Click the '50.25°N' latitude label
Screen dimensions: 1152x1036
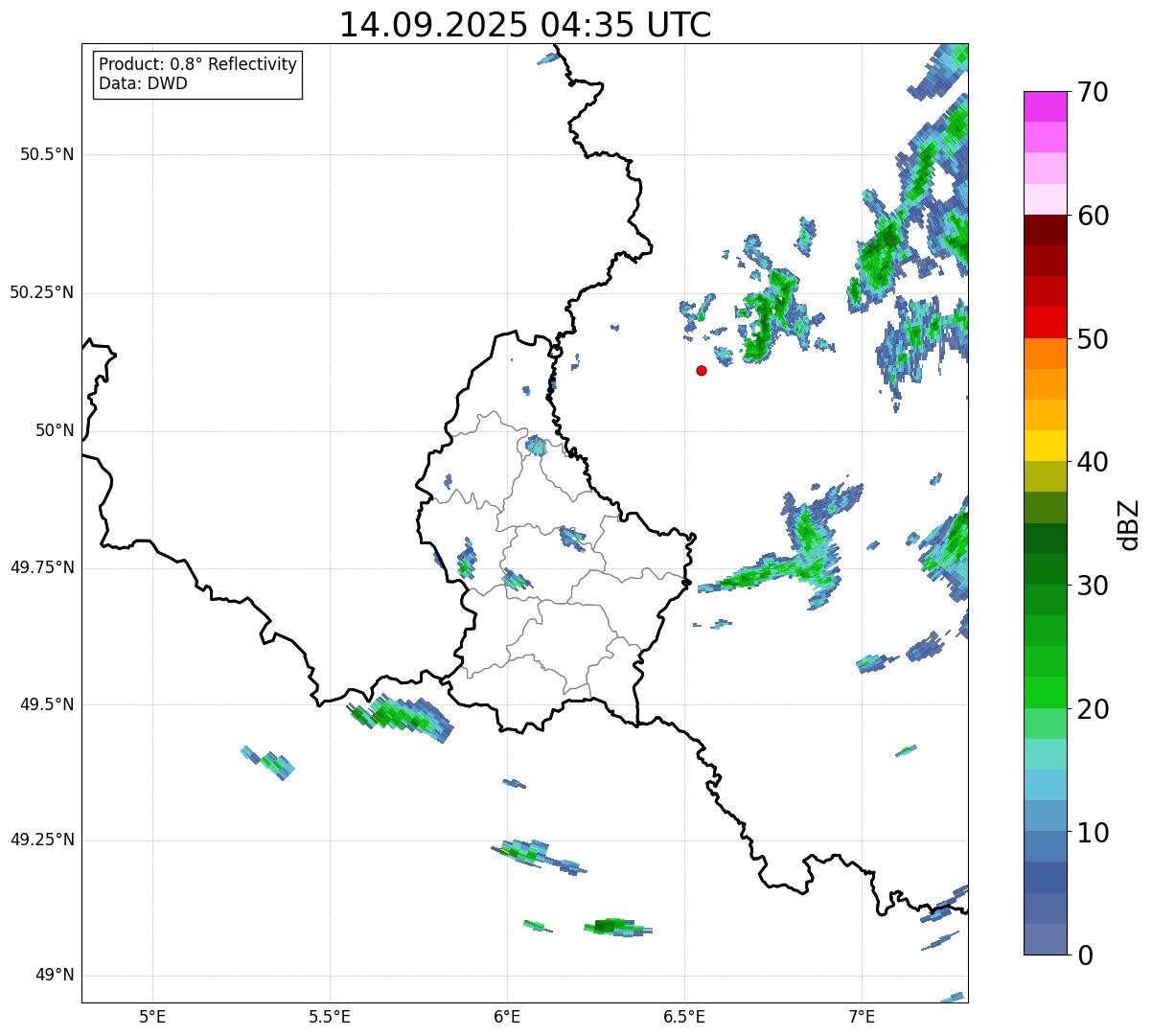pyautogui.click(x=41, y=292)
